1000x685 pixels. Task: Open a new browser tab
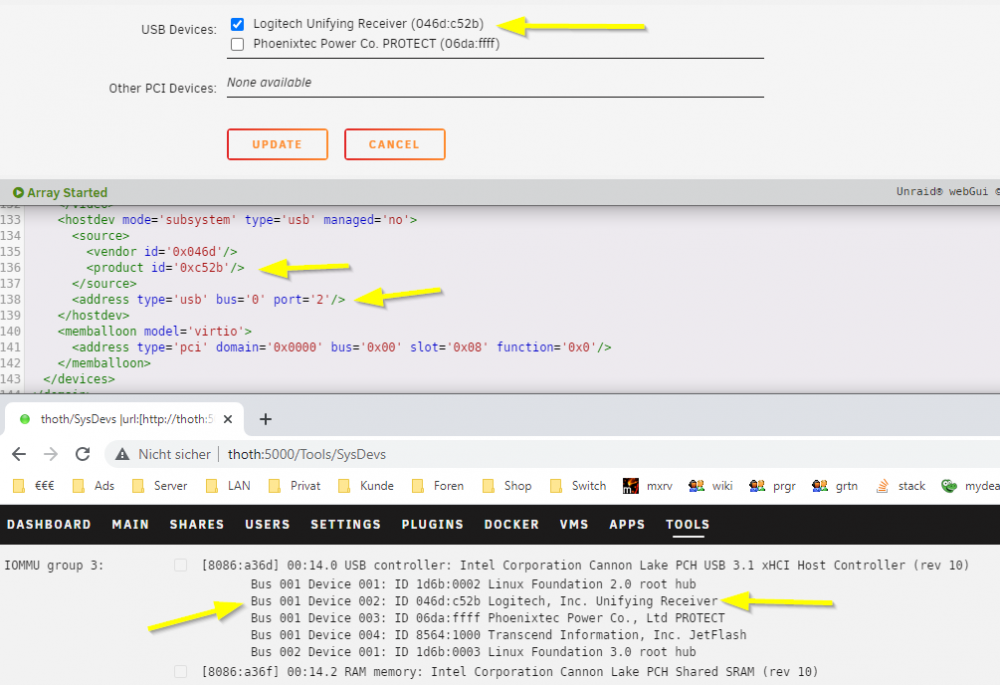coord(265,419)
